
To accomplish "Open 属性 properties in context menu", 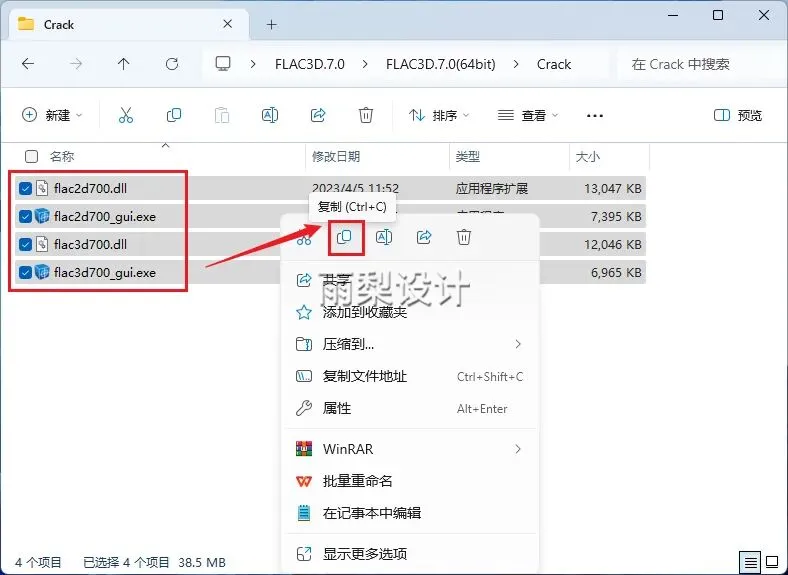I will [410, 409].
